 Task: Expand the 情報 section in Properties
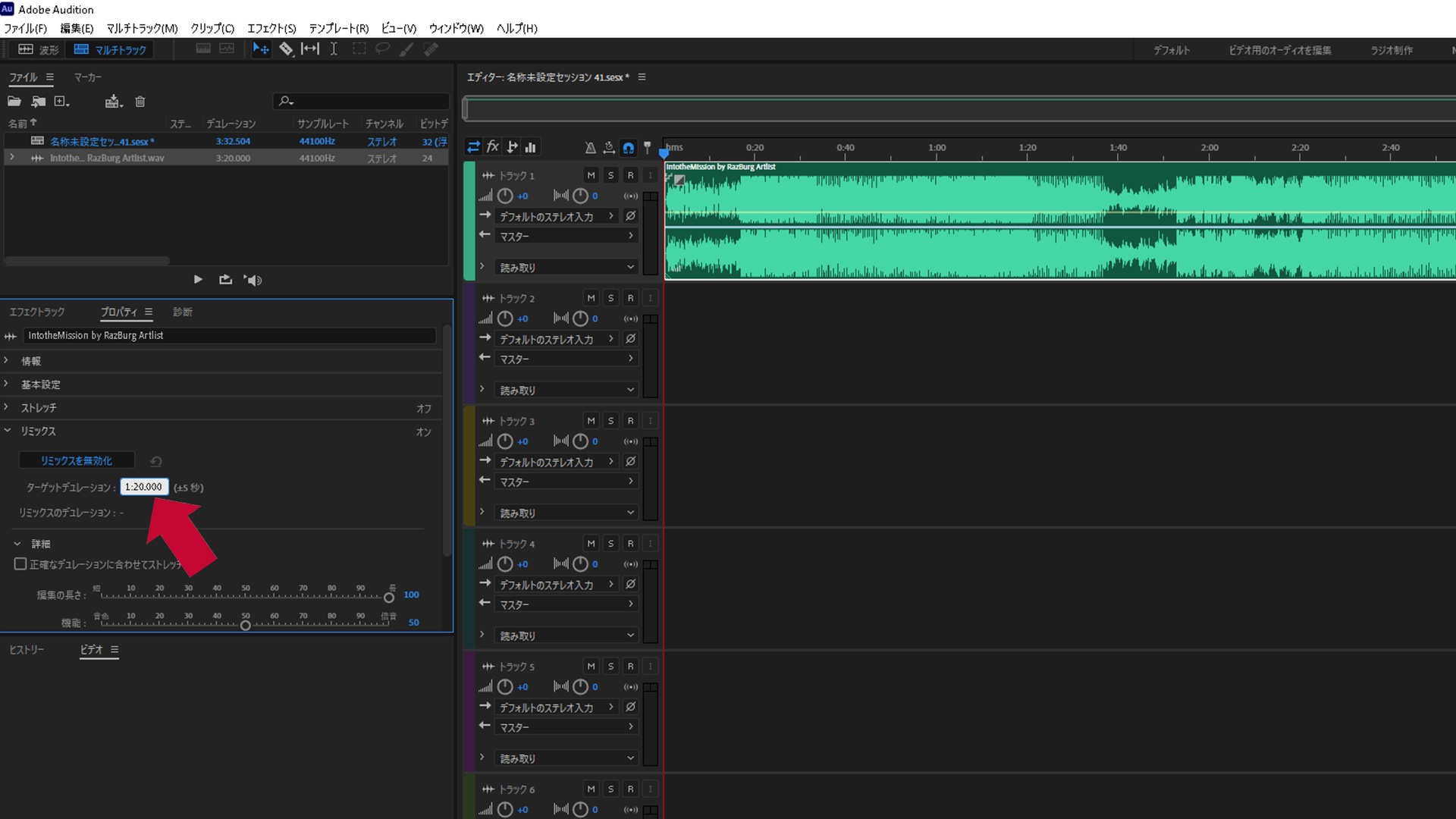point(6,360)
